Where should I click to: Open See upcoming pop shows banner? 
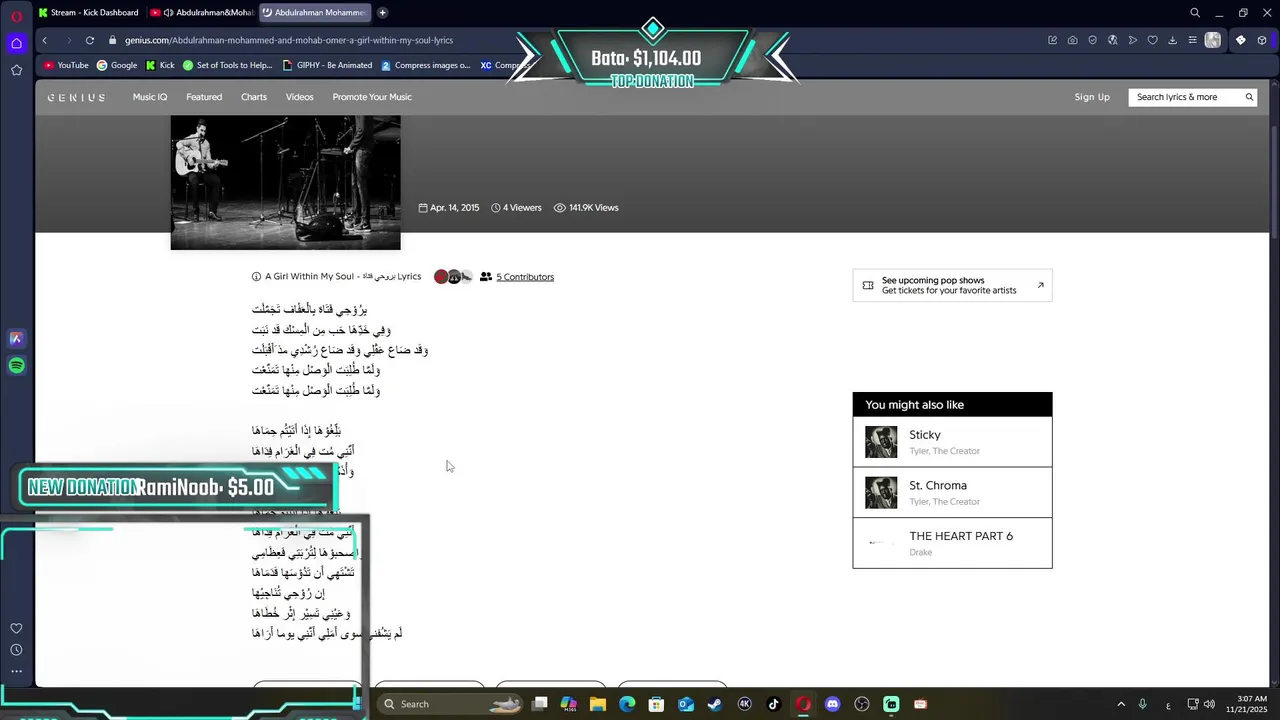click(x=952, y=285)
